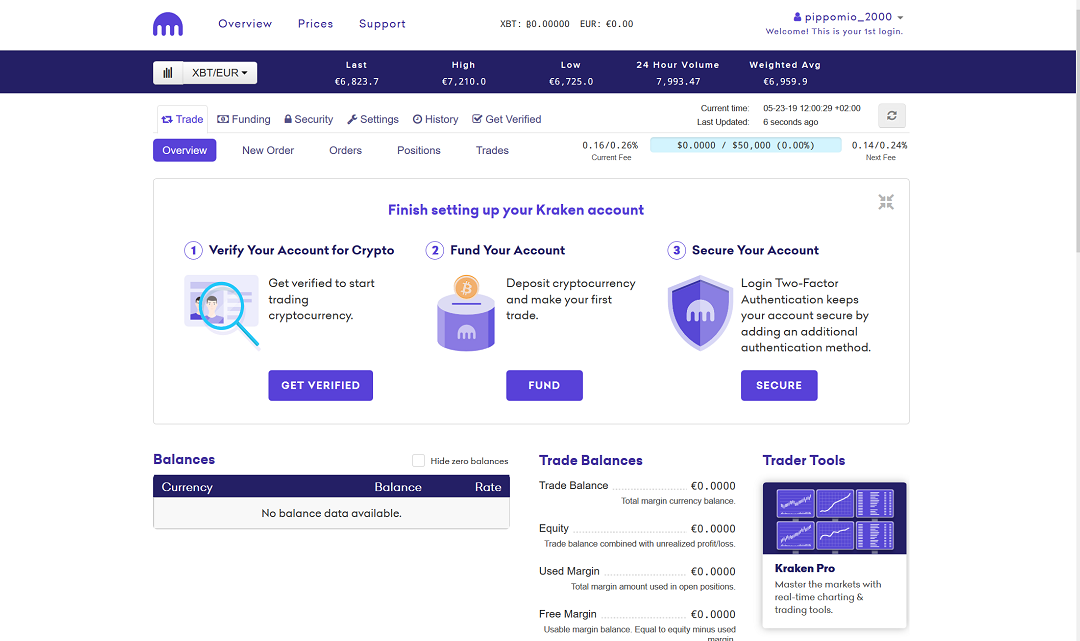This screenshot has width=1080, height=641.
Task: Click the Currency column header
Action: (187, 487)
